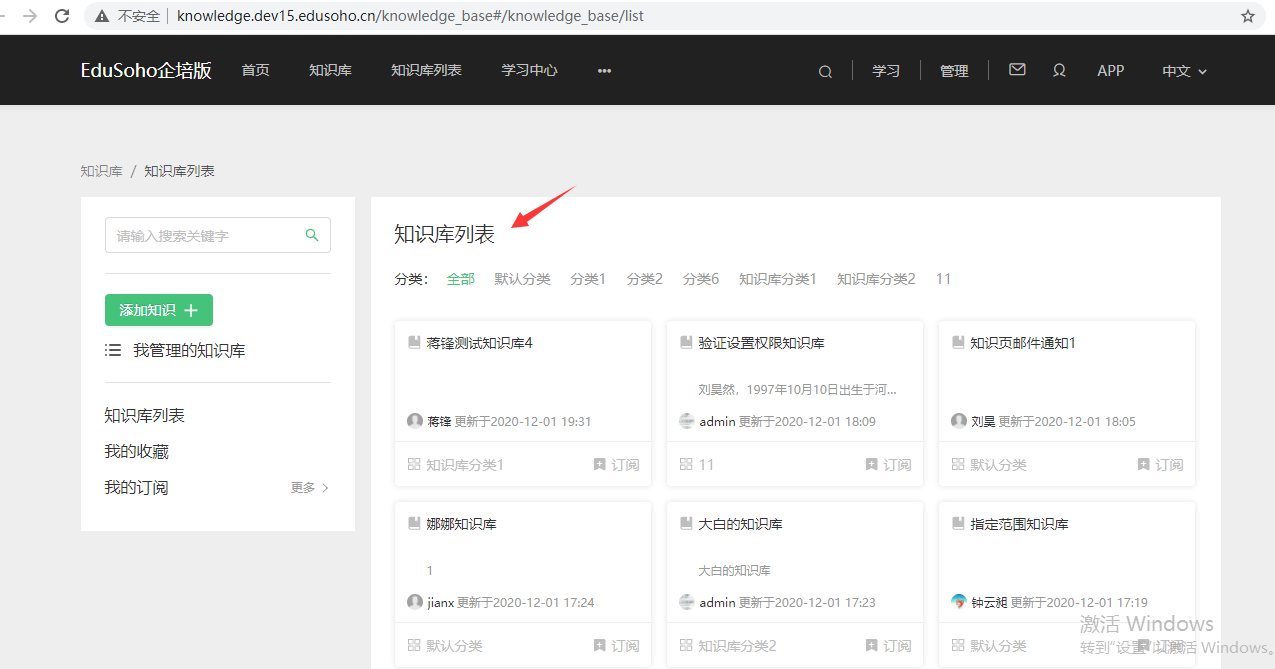Toggle subscription on 娜娜知识库 card
This screenshot has width=1275, height=669.
(x=616, y=645)
